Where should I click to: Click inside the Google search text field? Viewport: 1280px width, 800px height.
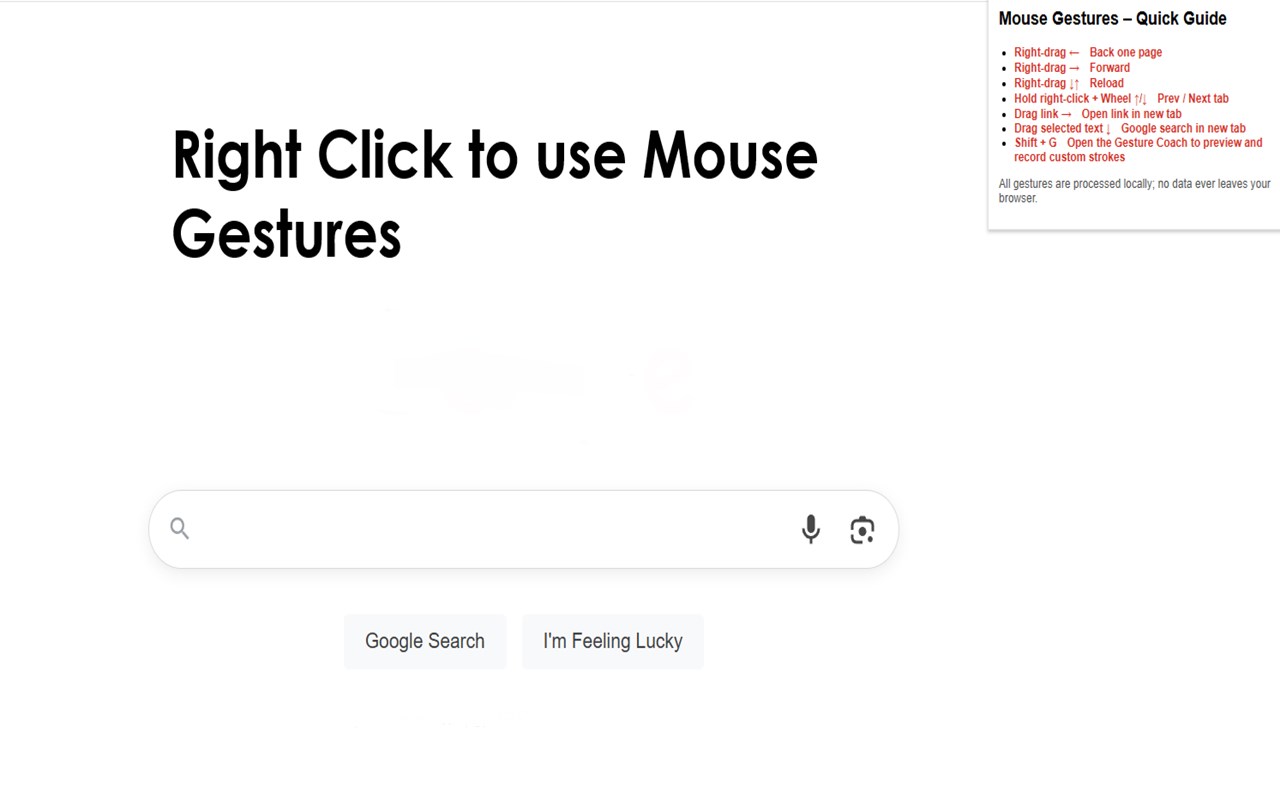pyautogui.click(x=490, y=529)
